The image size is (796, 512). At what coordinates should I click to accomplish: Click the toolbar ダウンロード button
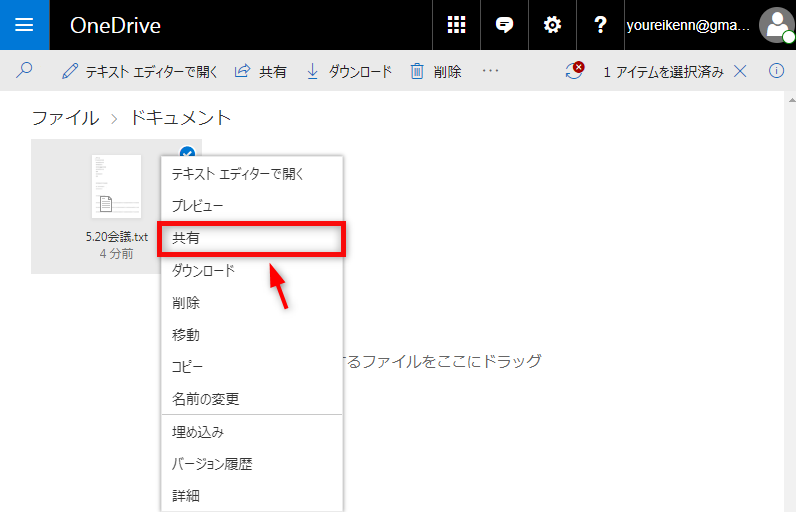pyautogui.click(x=349, y=72)
